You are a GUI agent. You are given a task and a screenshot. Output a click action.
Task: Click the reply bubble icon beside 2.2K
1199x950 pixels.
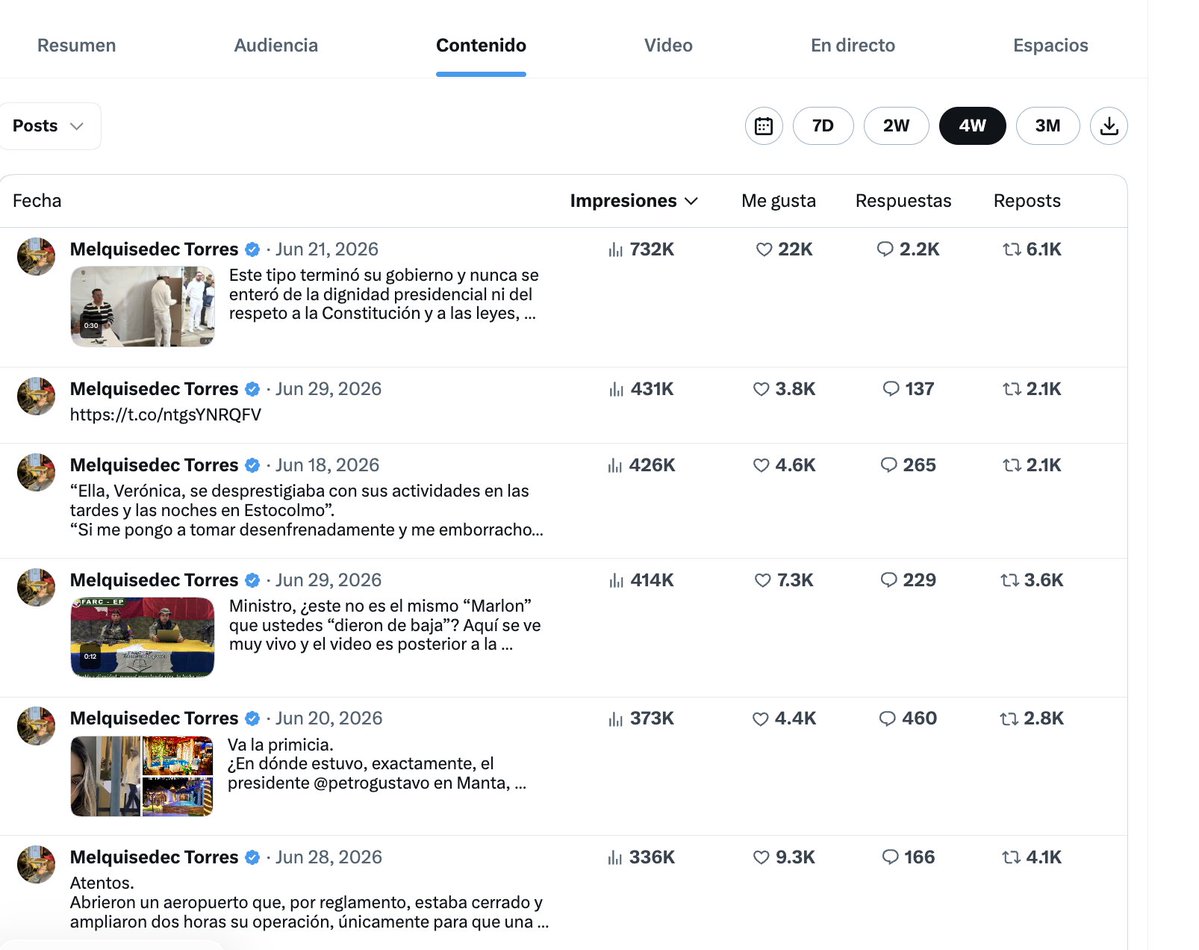(885, 249)
